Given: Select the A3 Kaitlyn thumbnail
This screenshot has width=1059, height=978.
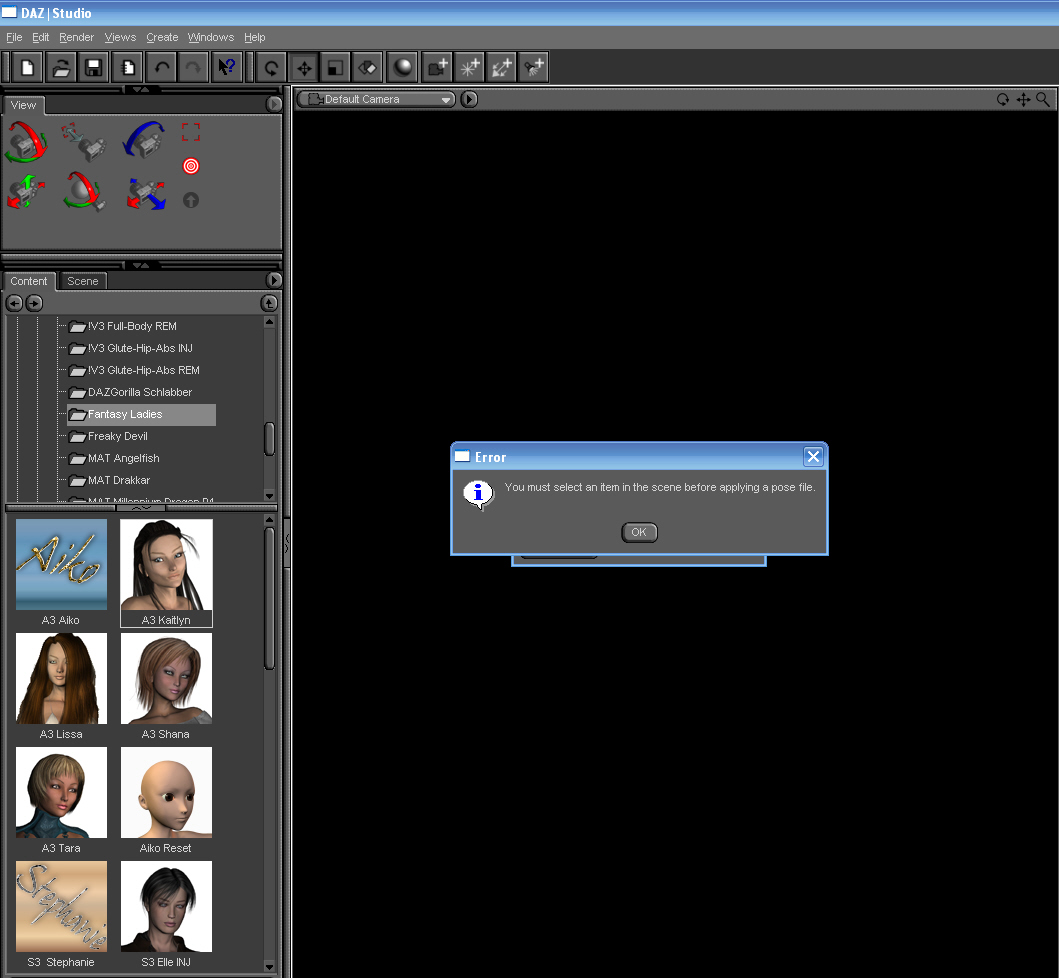Looking at the screenshot, I should click(166, 573).
